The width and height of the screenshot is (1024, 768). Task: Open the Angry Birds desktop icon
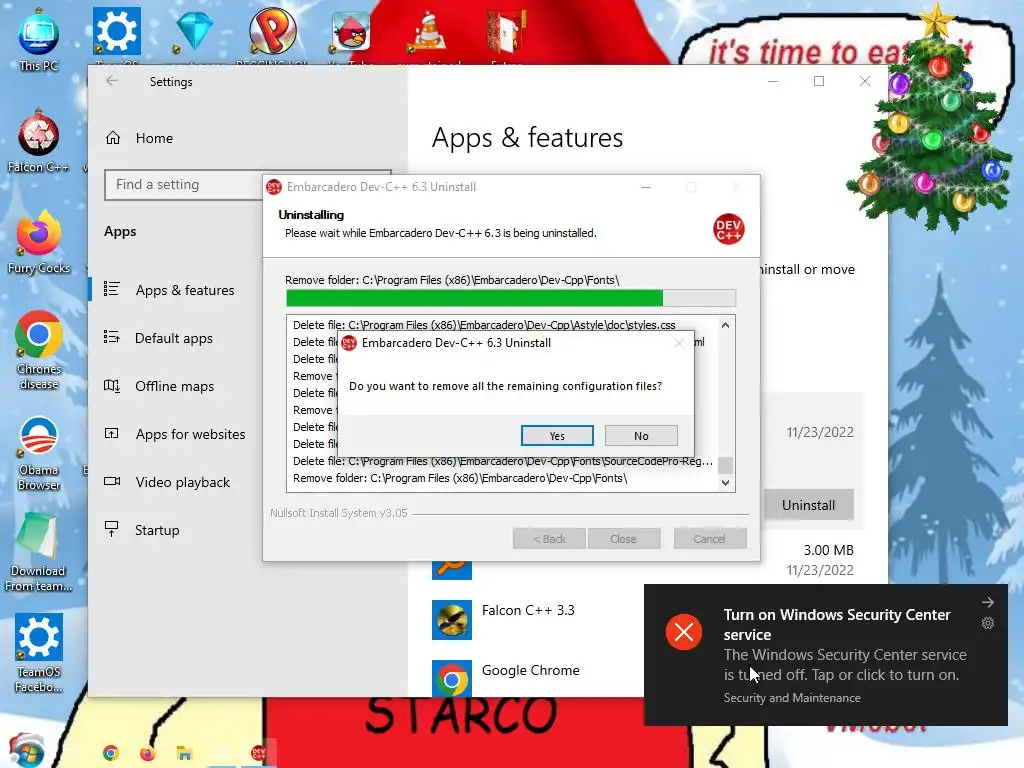point(351,31)
